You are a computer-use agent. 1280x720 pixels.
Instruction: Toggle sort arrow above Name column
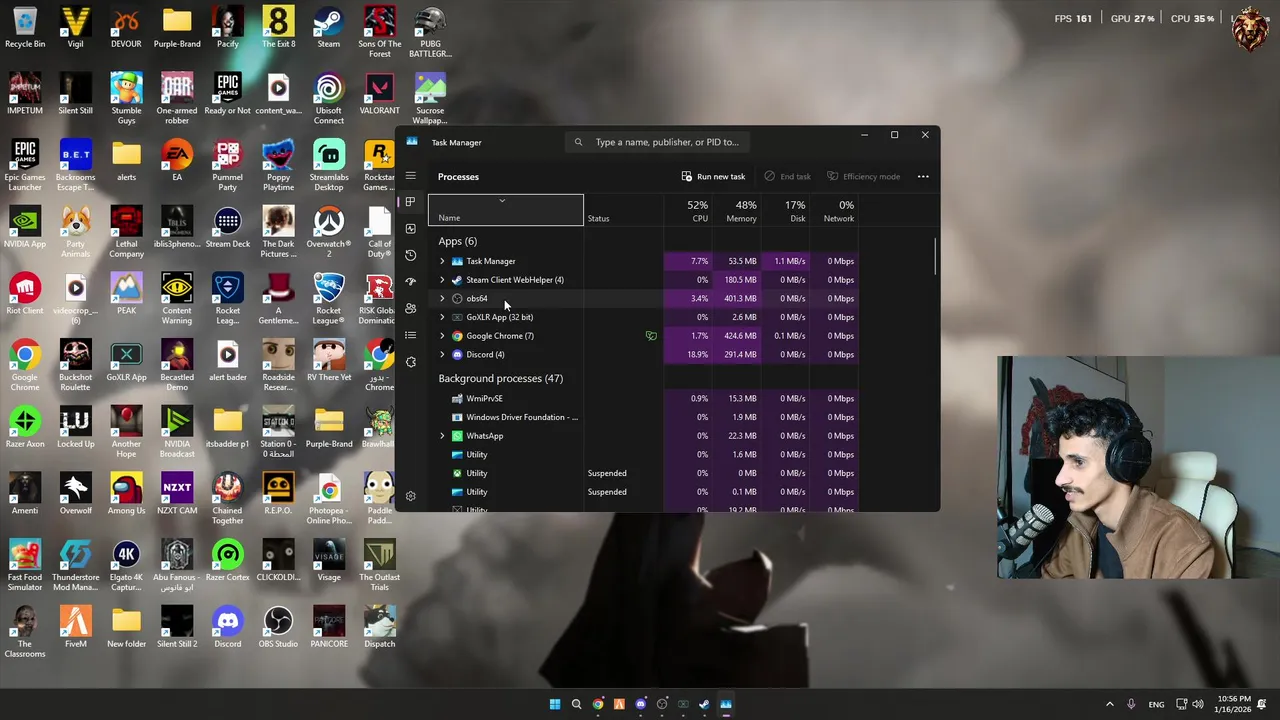pyautogui.click(x=502, y=201)
